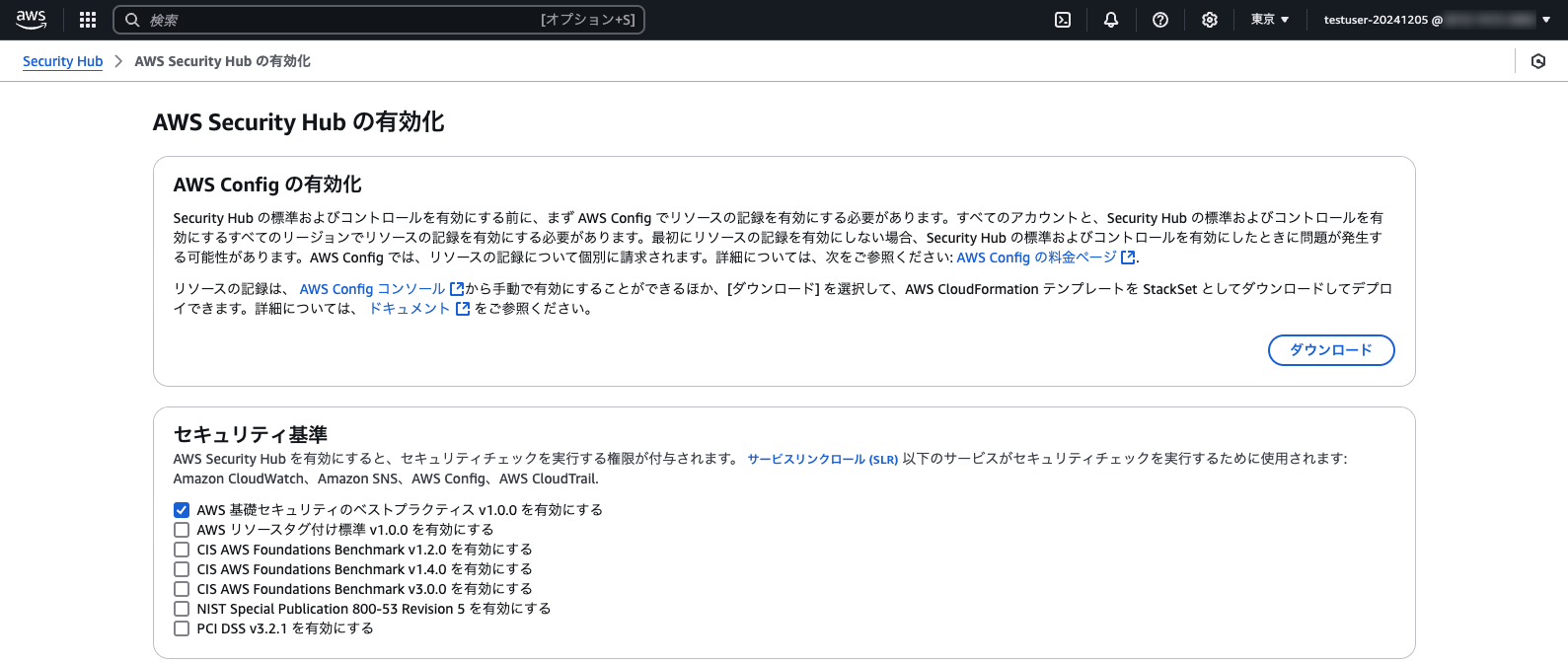This screenshot has width=1568, height=664.
Task: Open the testuser-20241205 account menu
Action: tap(1437, 20)
